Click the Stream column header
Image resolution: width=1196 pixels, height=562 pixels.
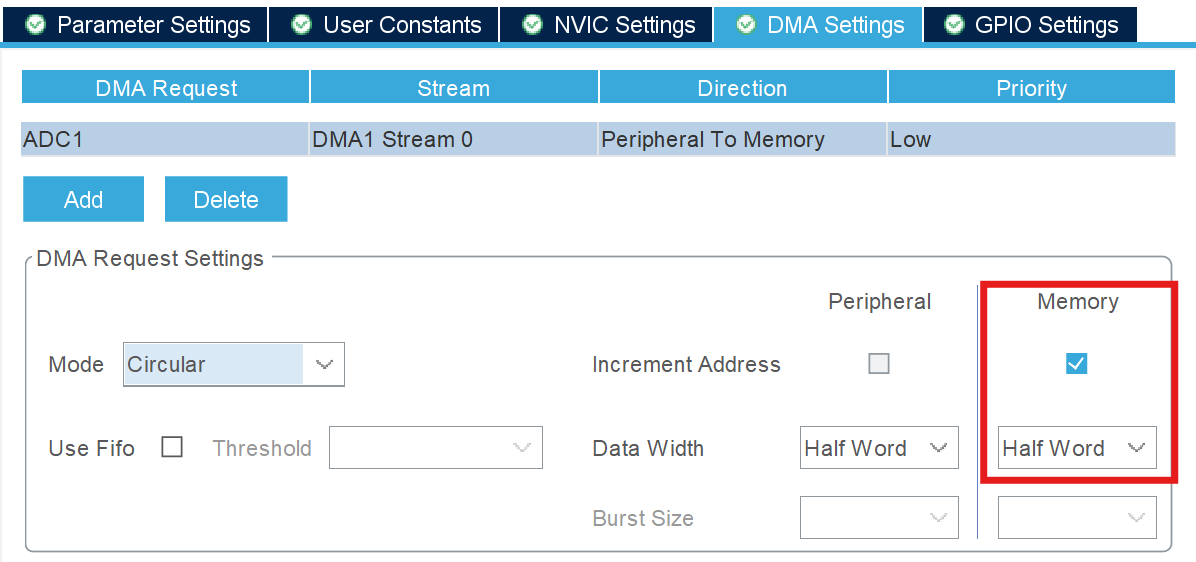point(454,87)
